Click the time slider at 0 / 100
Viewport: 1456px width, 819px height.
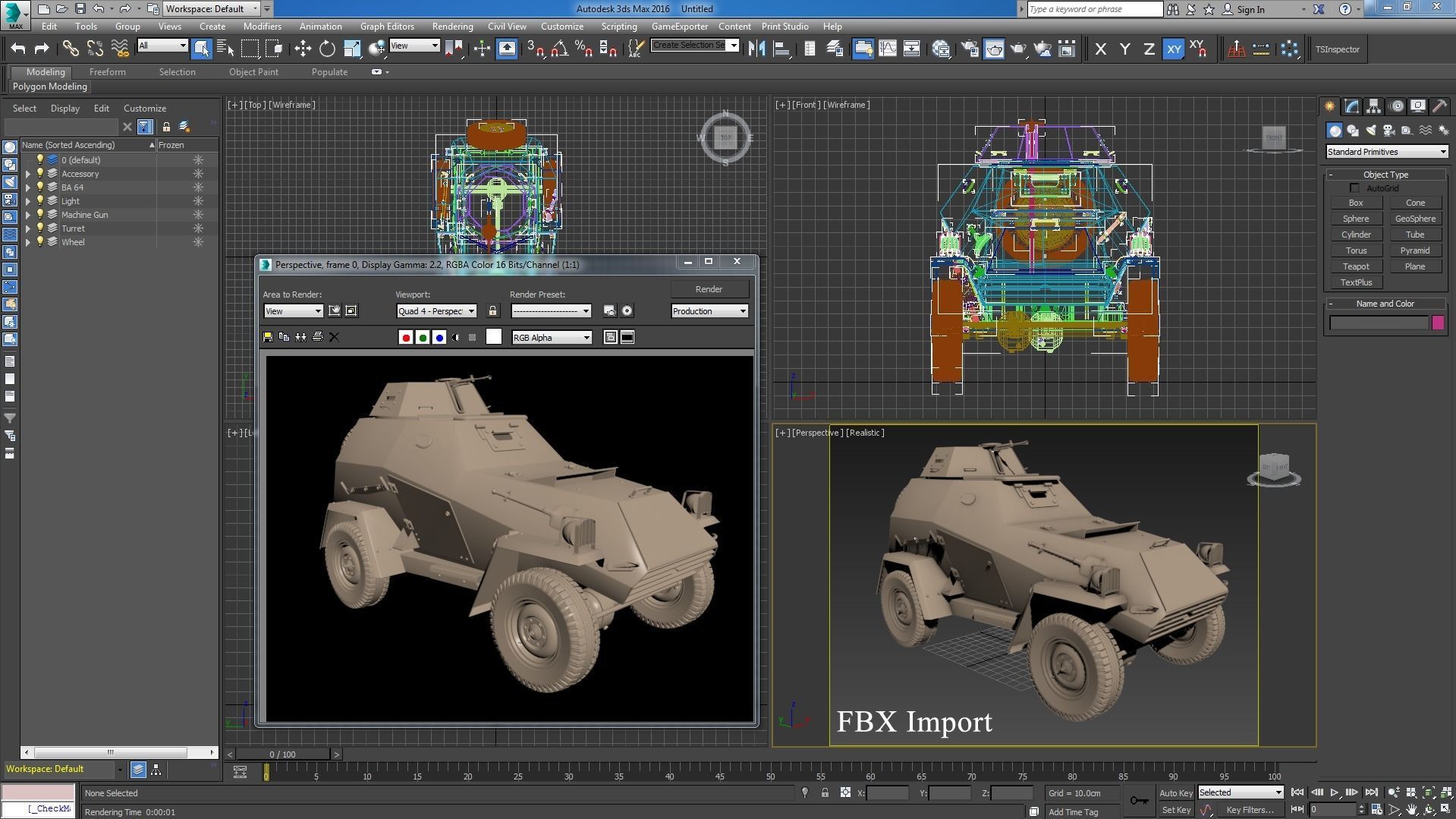pos(282,754)
